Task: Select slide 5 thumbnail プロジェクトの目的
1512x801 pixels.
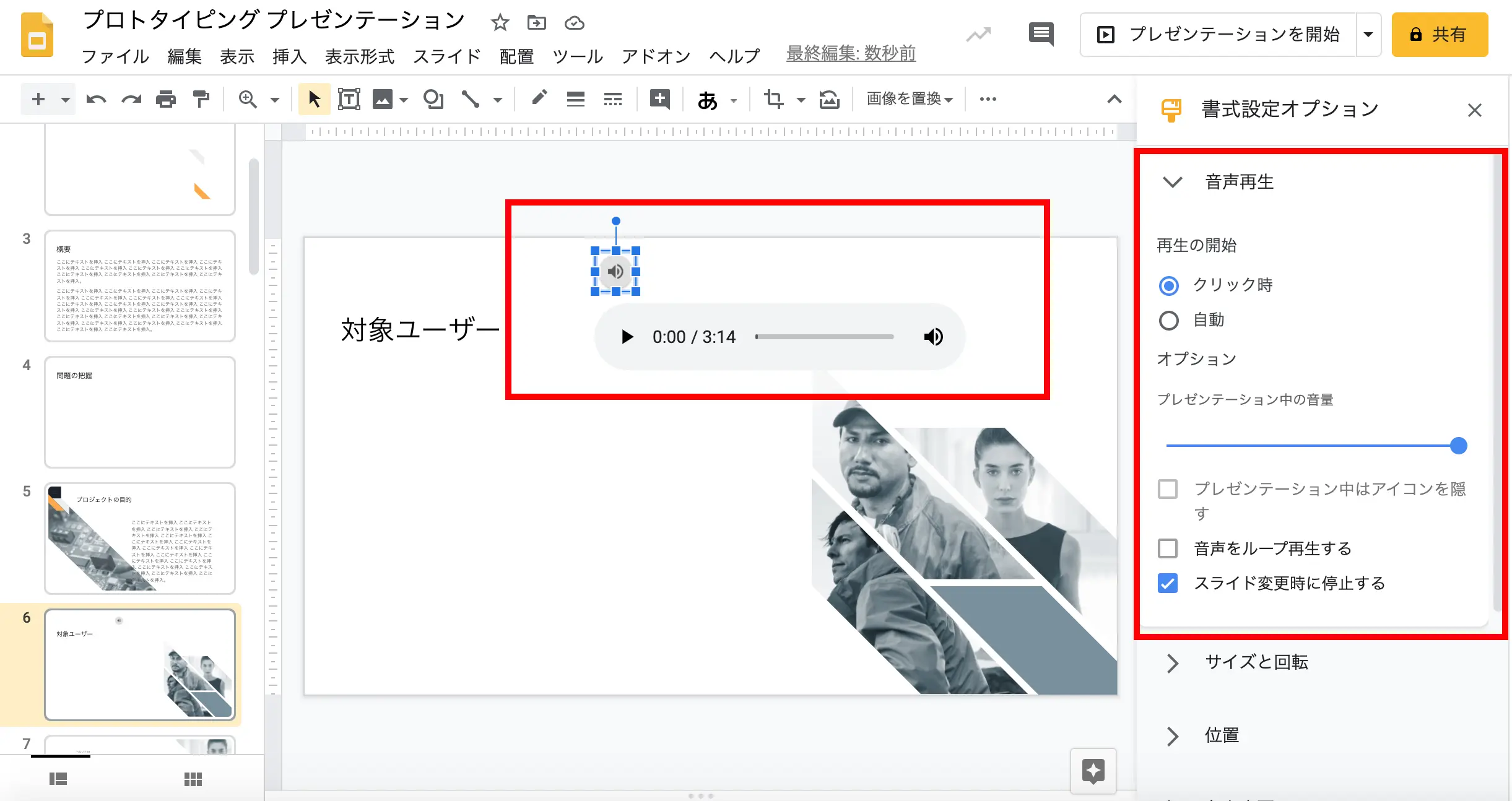Action: pyautogui.click(x=140, y=538)
